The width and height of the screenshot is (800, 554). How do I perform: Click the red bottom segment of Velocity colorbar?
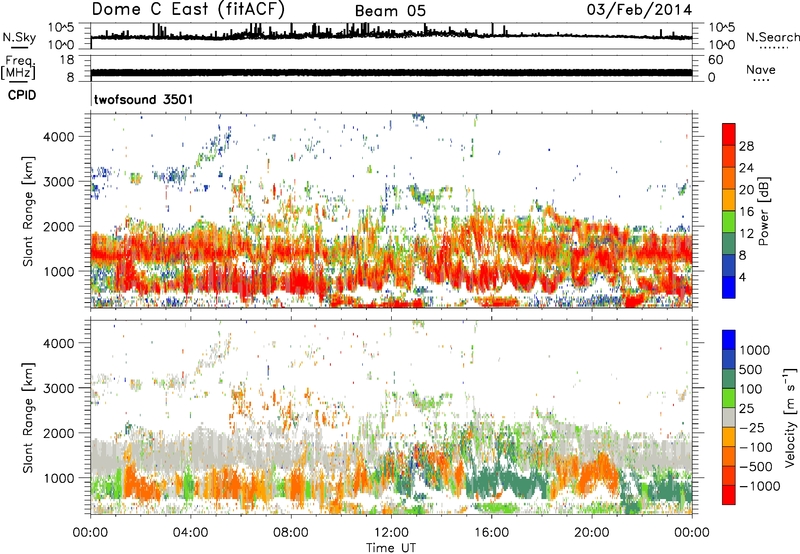click(729, 495)
